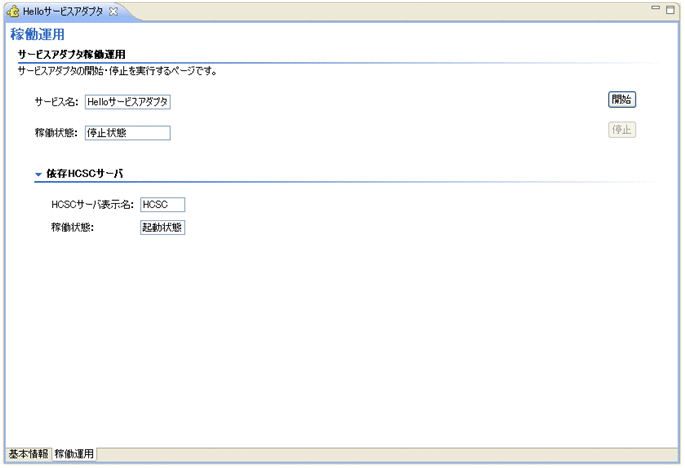Click the 稼働状態 field showing 停止状態
The height and width of the screenshot is (468, 685).
tap(128, 133)
